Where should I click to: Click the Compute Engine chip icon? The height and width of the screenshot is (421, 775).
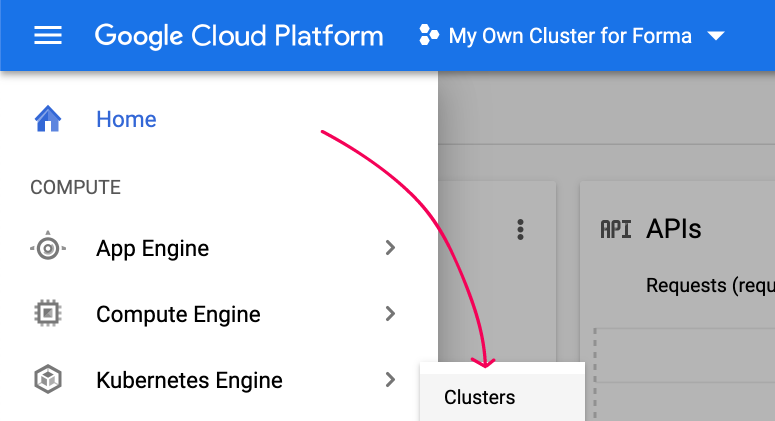48,313
